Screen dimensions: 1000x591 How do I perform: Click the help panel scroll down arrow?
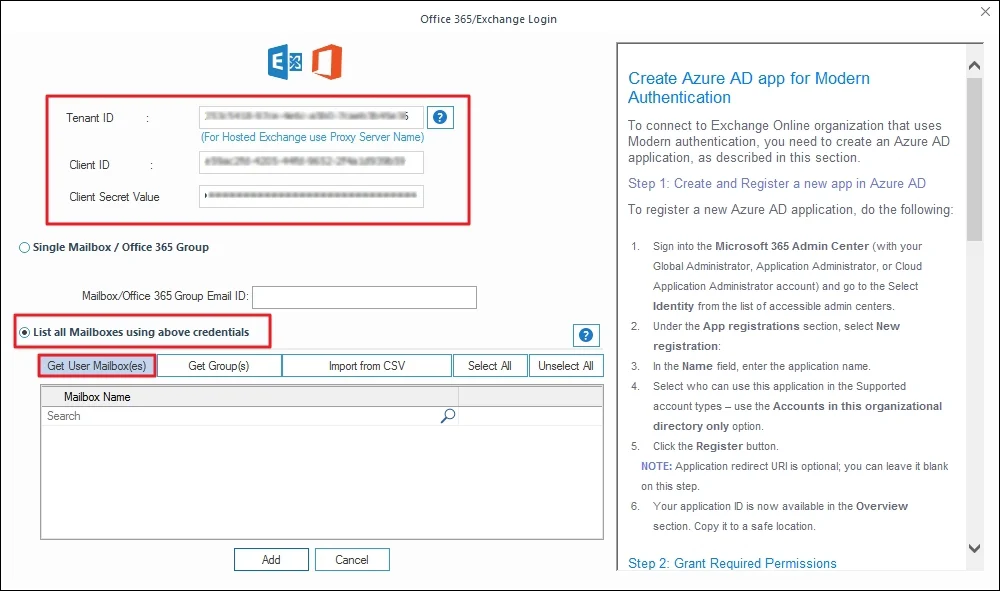pyautogui.click(x=974, y=548)
